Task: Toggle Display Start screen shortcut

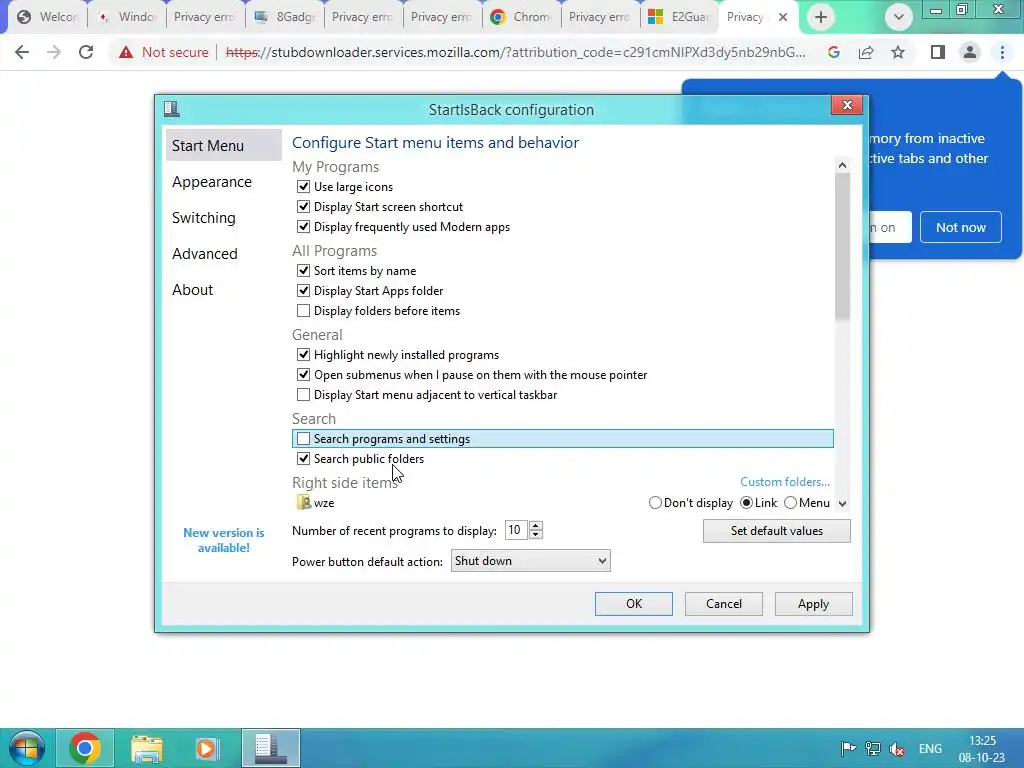Action: tap(303, 206)
